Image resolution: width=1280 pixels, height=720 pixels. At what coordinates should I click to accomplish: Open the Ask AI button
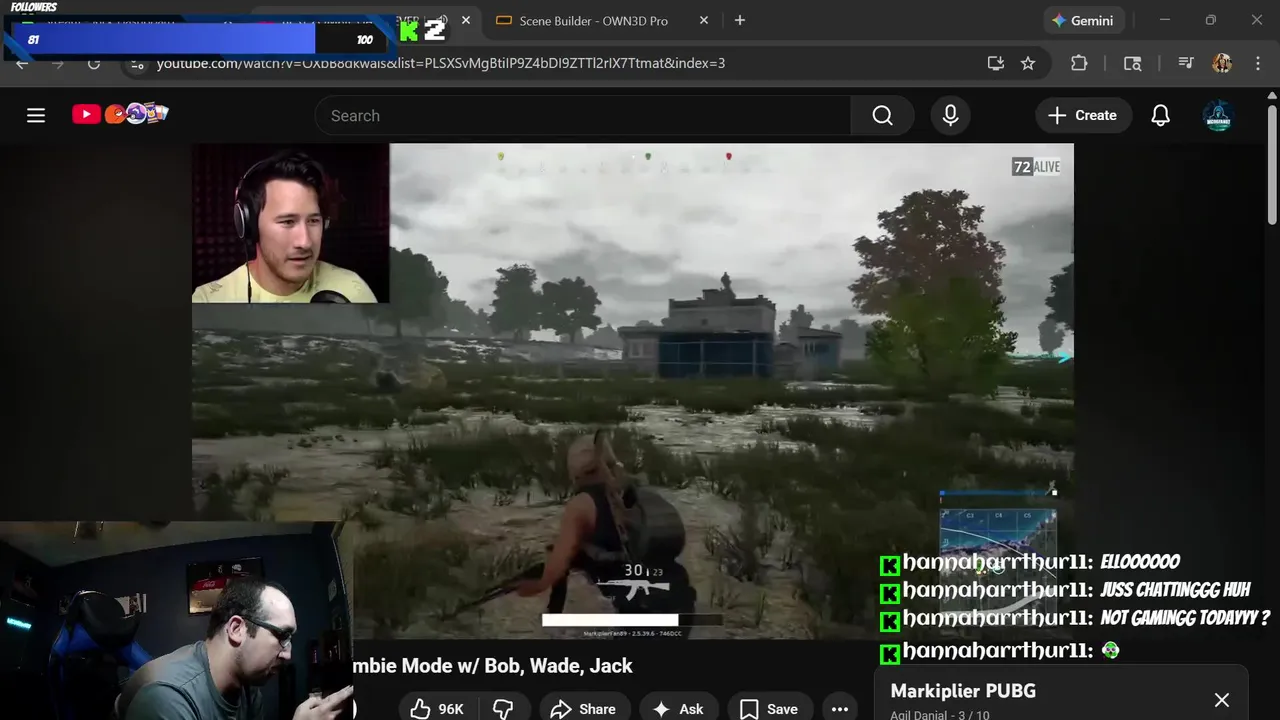(678, 709)
